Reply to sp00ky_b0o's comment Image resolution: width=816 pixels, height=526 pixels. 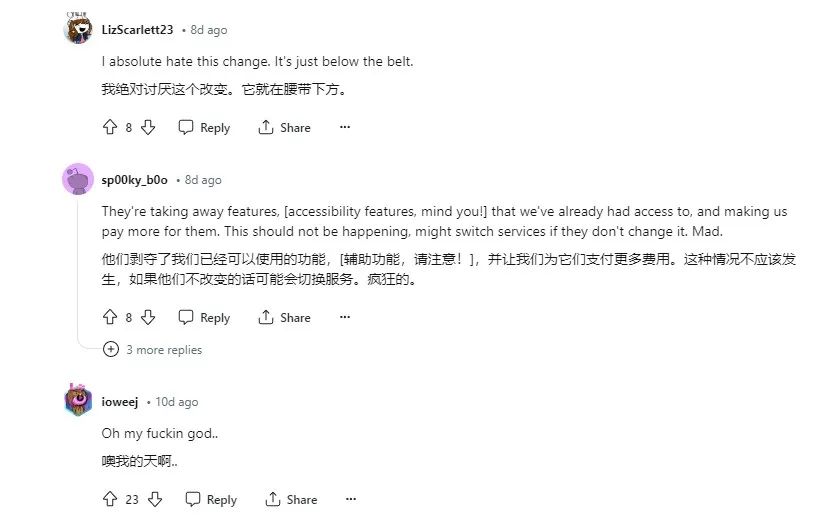(204, 317)
